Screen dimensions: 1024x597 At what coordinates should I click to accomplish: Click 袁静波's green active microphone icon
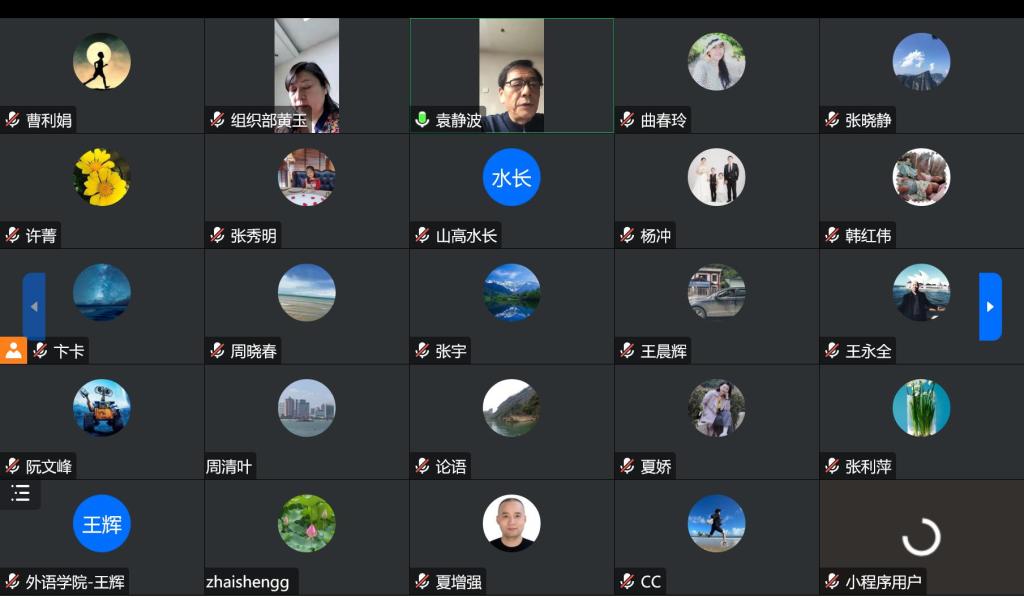coord(422,120)
